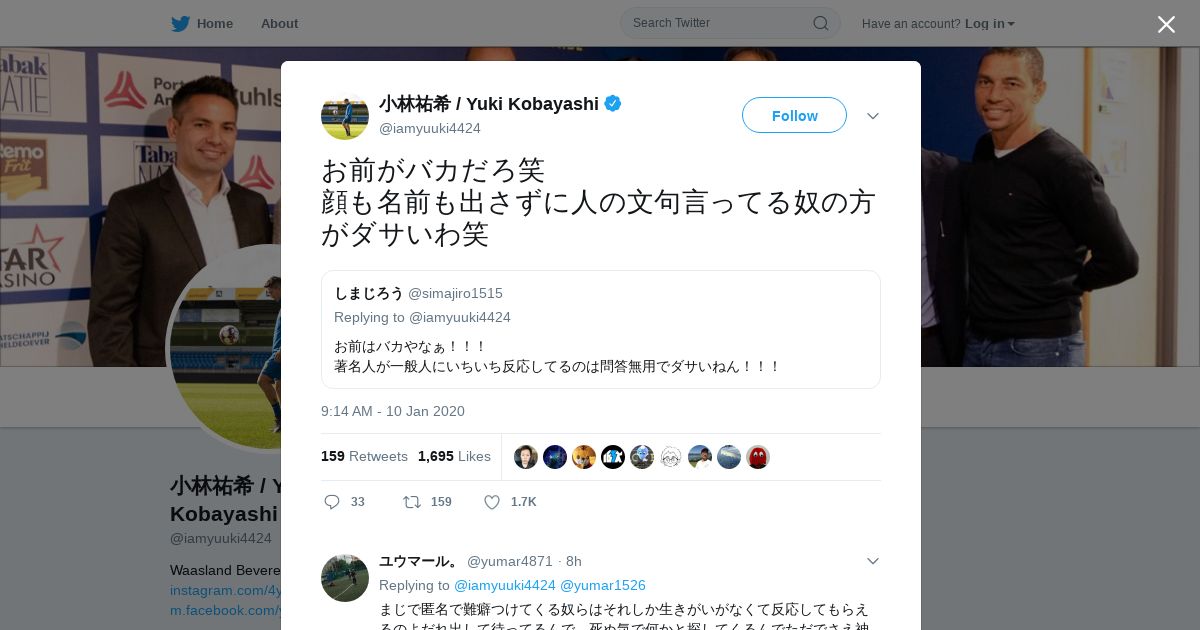Open the quoted tweet by しまじろう
Image resolution: width=1200 pixels, height=630 pixels.
[600, 329]
